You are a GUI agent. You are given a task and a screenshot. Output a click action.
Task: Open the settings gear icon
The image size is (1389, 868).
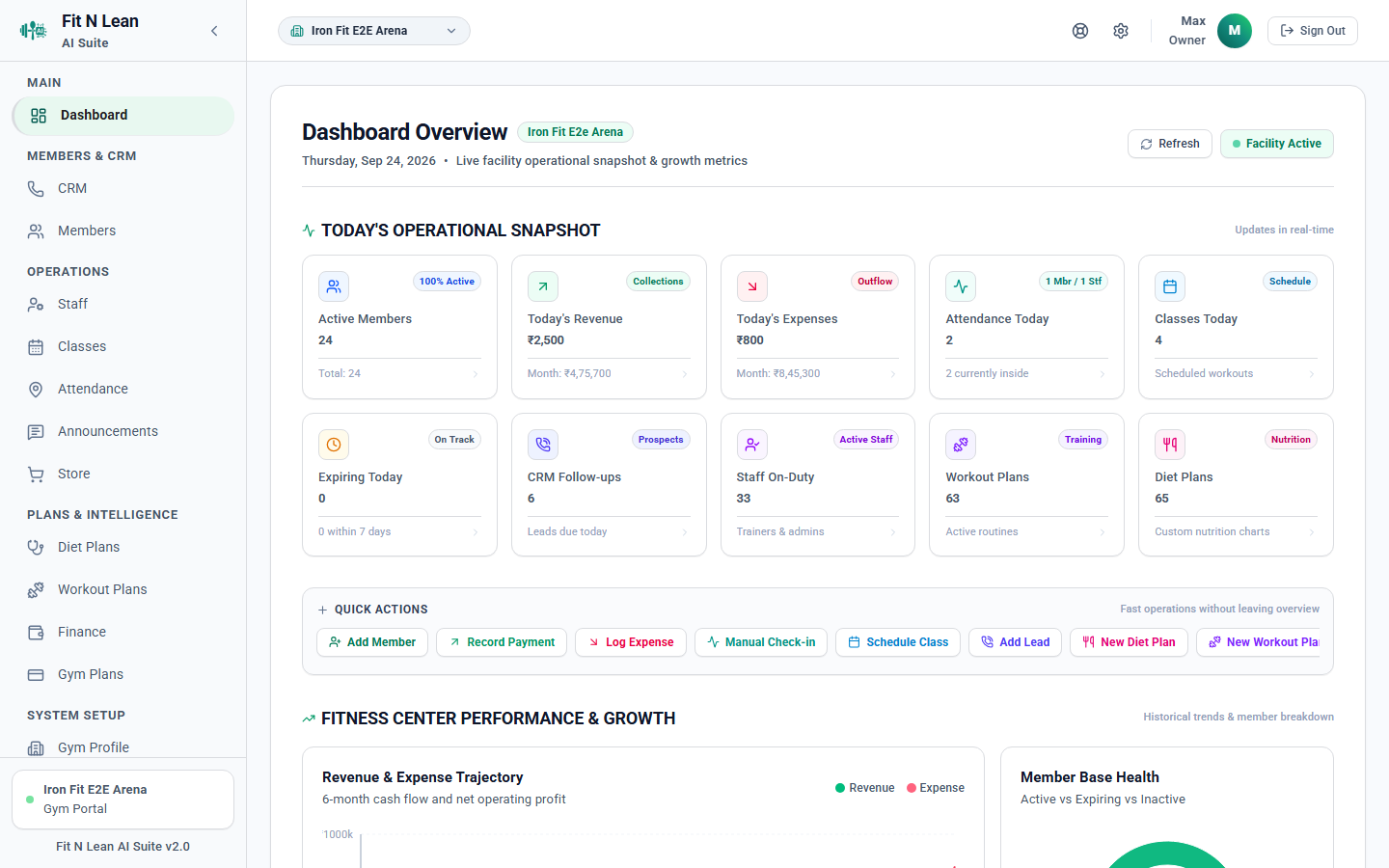[1121, 31]
